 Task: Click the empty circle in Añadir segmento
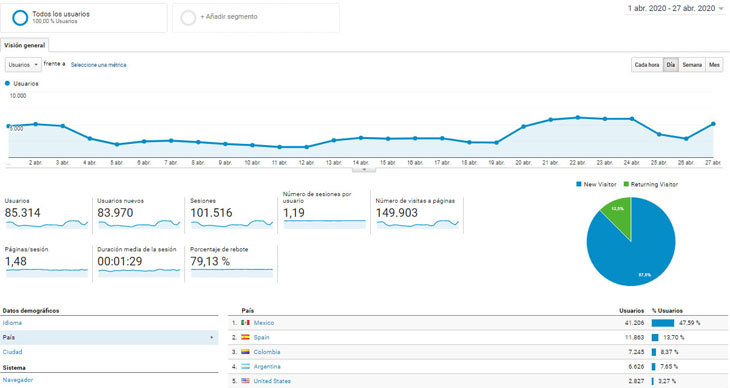(188, 18)
